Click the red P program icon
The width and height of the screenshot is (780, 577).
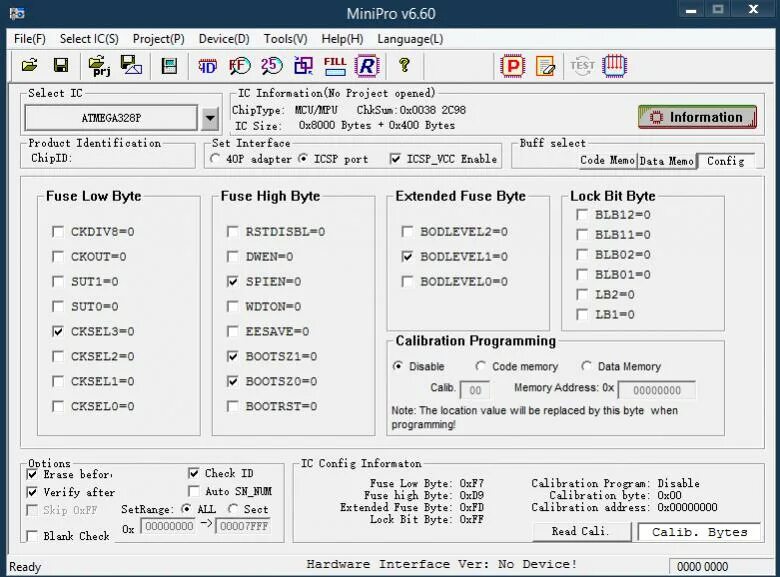point(513,66)
